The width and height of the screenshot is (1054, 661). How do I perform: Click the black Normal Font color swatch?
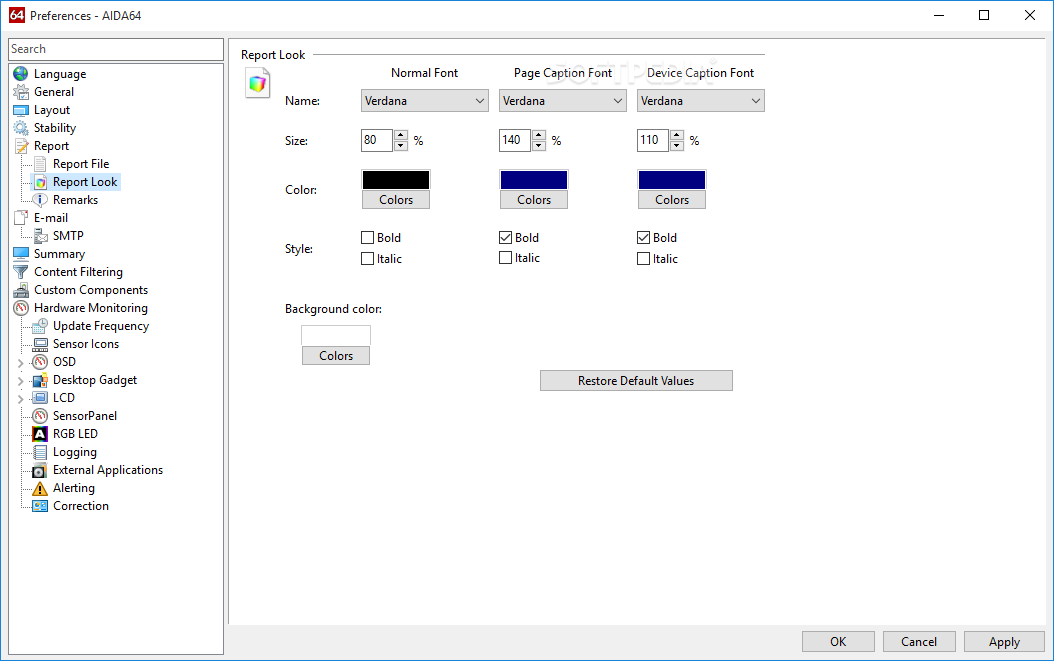point(396,180)
